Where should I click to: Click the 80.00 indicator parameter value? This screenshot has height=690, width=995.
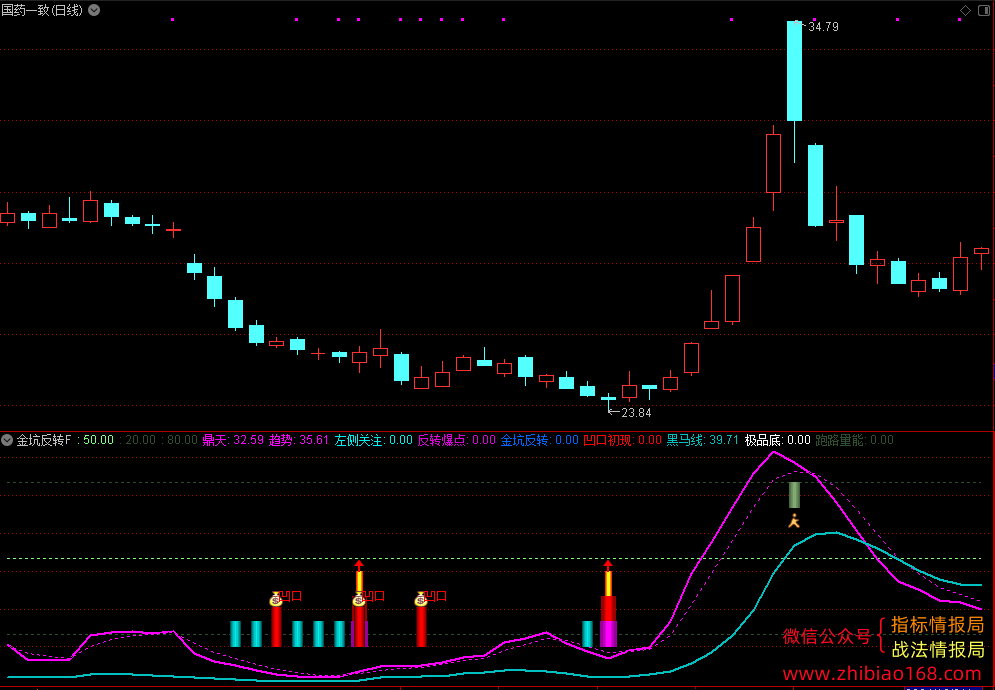pos(182,440)
